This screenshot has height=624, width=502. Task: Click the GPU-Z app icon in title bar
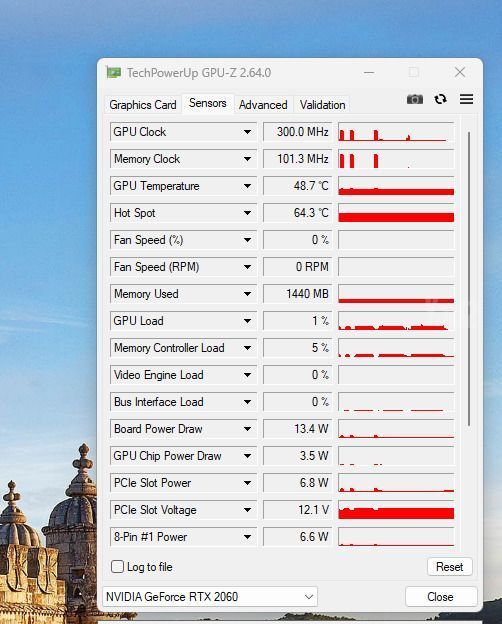pos(113,72)
